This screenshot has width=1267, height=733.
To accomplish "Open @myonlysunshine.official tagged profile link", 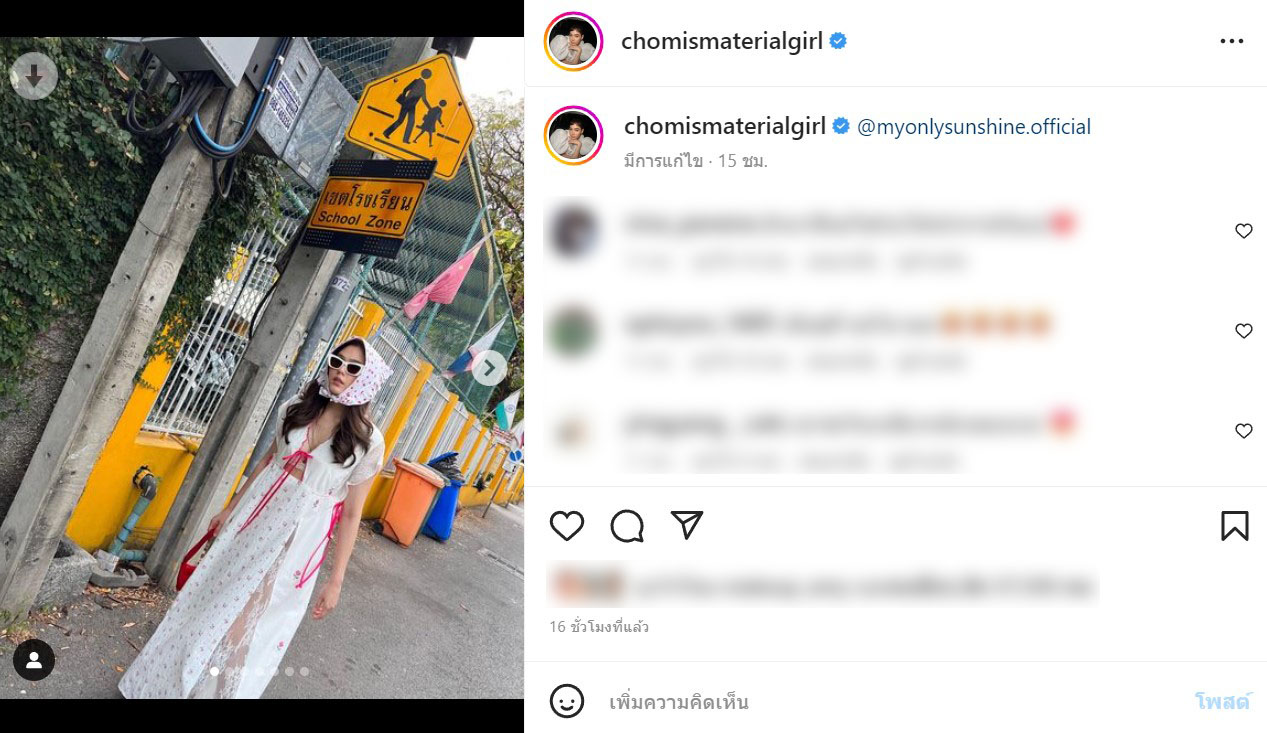I will pyautogui.click(x=974, y=127).
